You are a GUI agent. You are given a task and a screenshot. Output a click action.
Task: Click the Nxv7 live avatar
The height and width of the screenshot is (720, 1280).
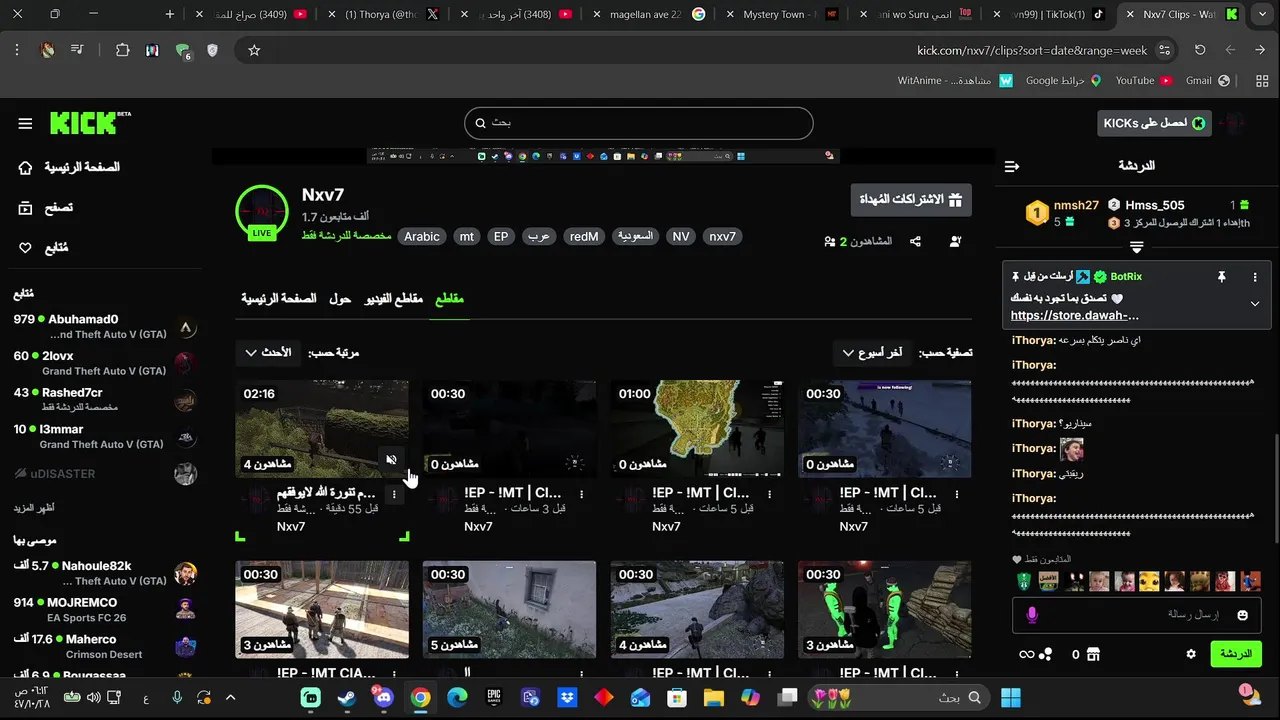point(262,212)
